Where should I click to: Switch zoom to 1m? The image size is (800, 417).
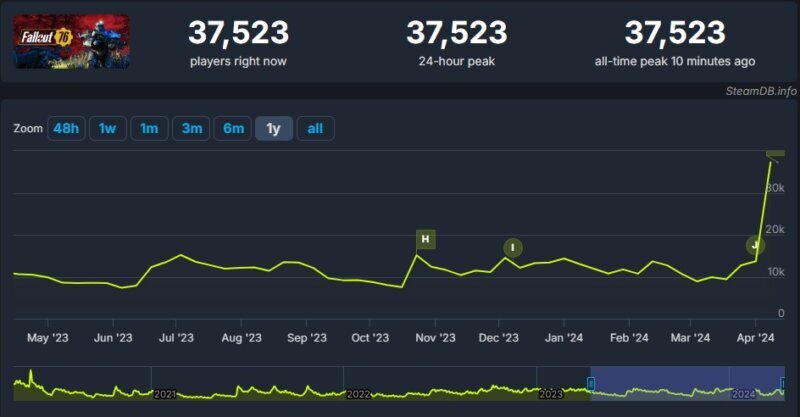tap(149, 128)
